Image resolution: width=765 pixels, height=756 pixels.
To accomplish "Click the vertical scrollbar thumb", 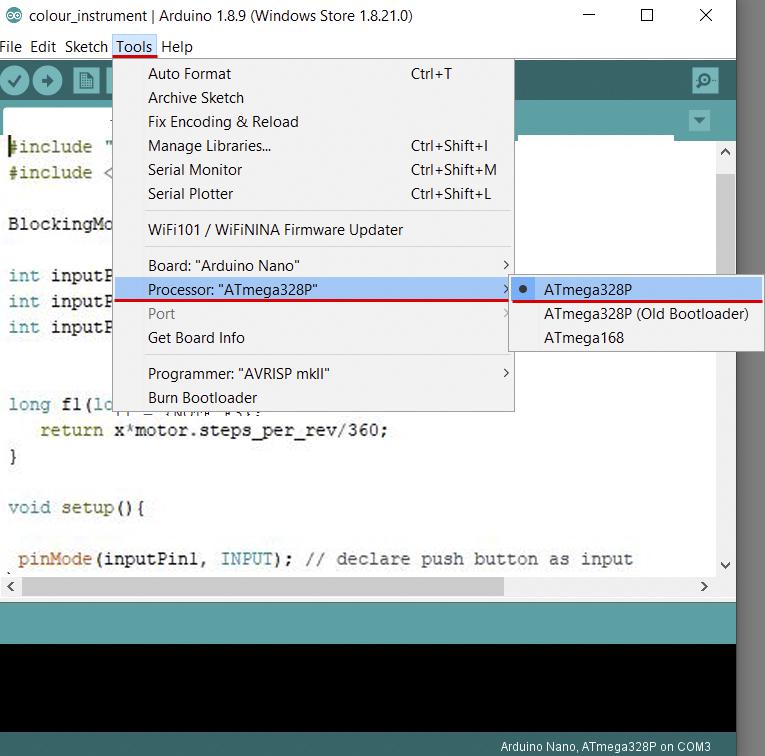I will [725, 223].
